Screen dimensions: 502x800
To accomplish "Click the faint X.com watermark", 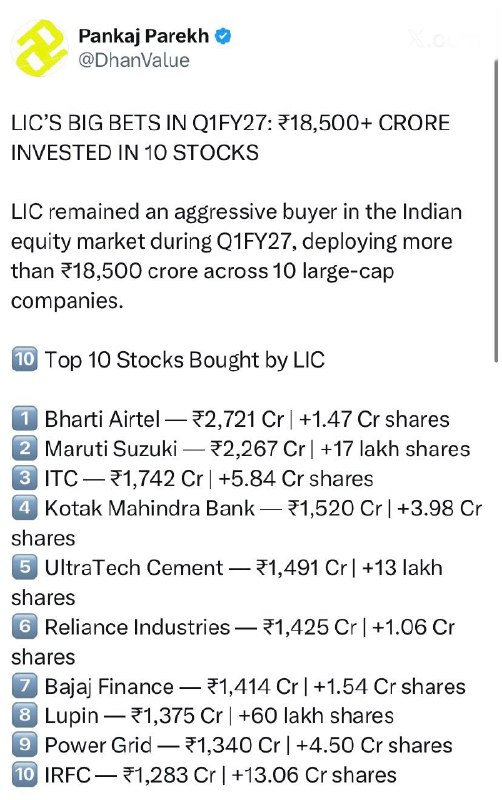I will tap(444, 39).
